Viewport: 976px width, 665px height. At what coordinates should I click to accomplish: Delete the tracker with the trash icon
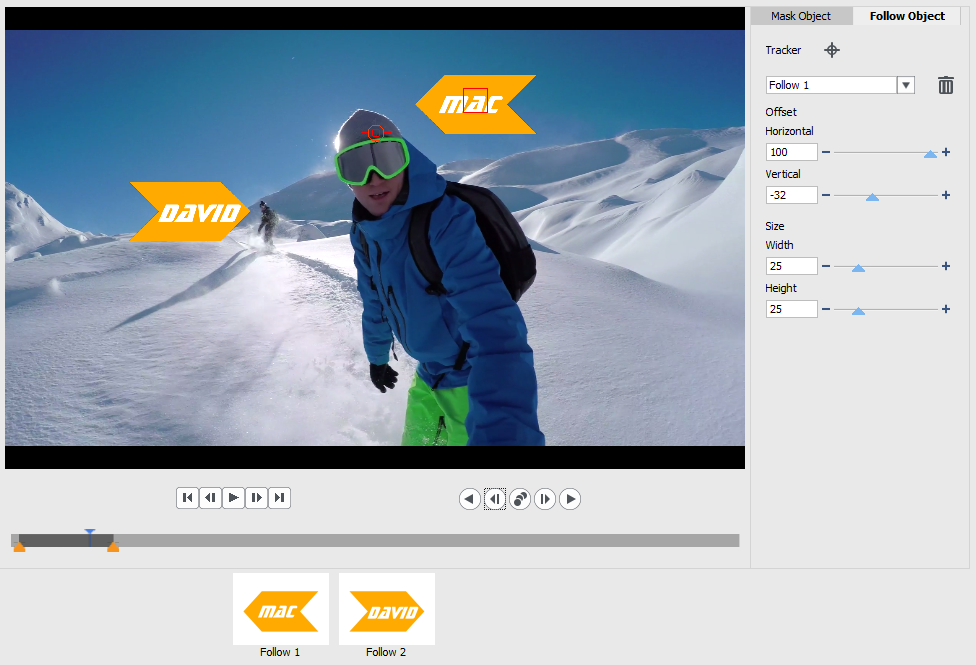(945, 85)
